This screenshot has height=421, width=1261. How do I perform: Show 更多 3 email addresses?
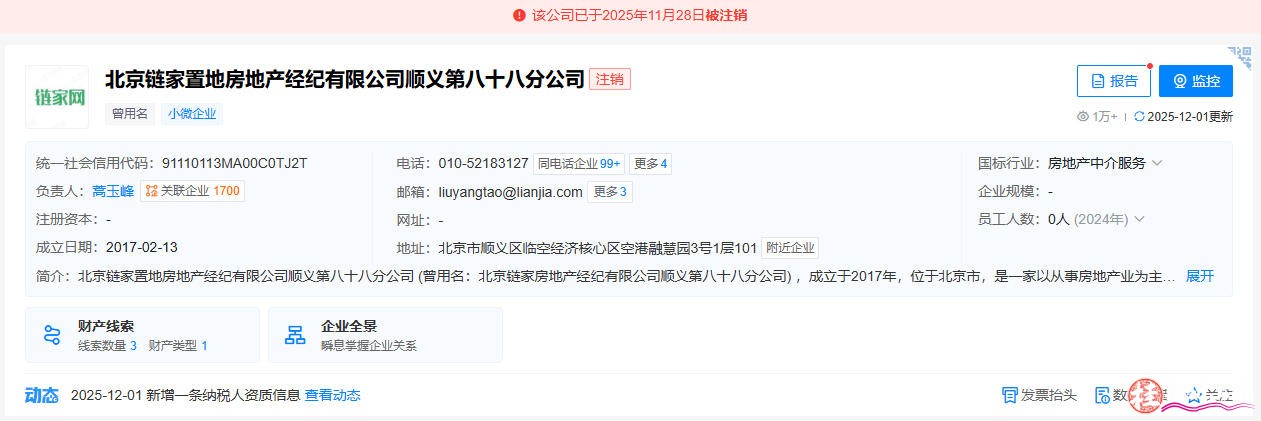610,192
